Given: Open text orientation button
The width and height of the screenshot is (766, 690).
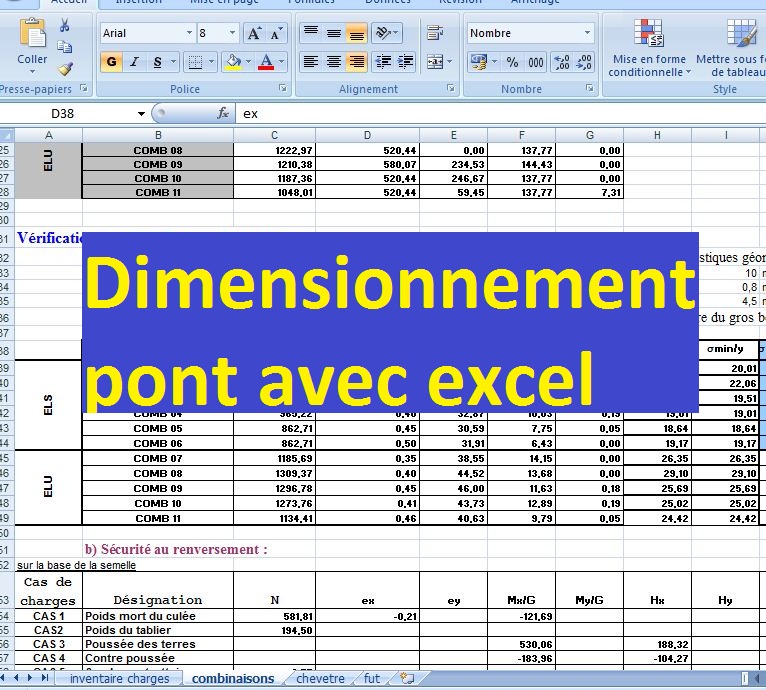Looking at the screenshot, I should pos(386,33).
